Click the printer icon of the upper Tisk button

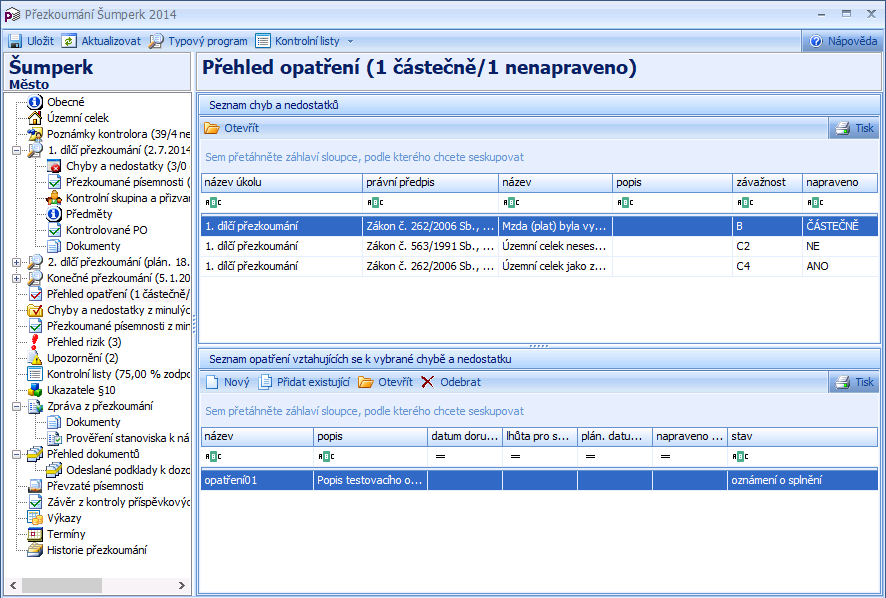(x=842, y=128)
